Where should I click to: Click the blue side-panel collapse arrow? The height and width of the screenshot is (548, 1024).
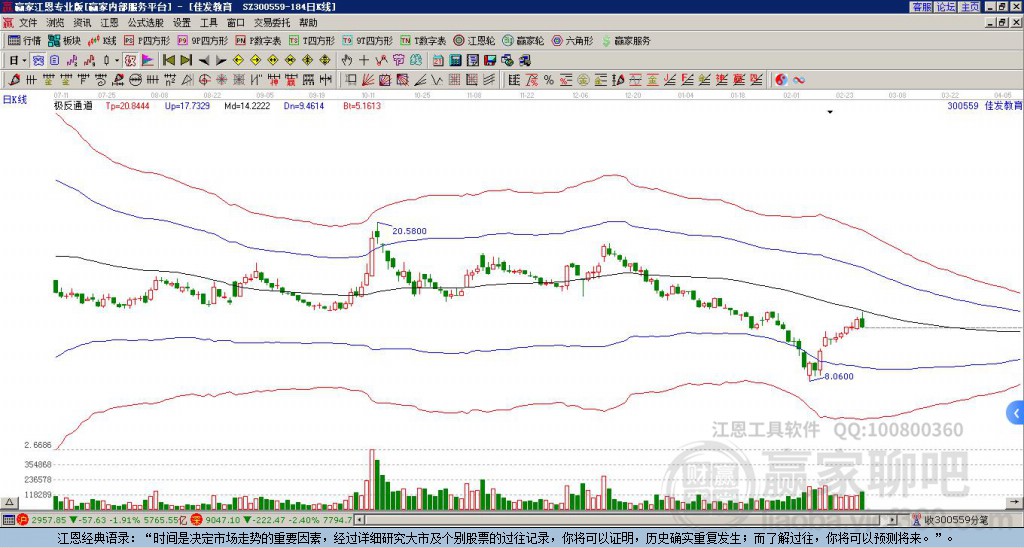(1016, 413)
